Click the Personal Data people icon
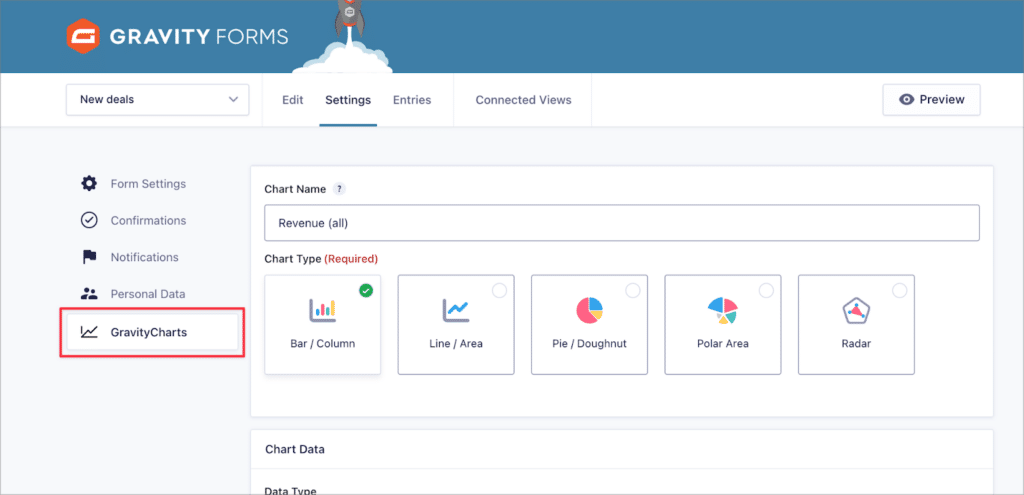Screen dimensions: 1024x495 point(89,294)
